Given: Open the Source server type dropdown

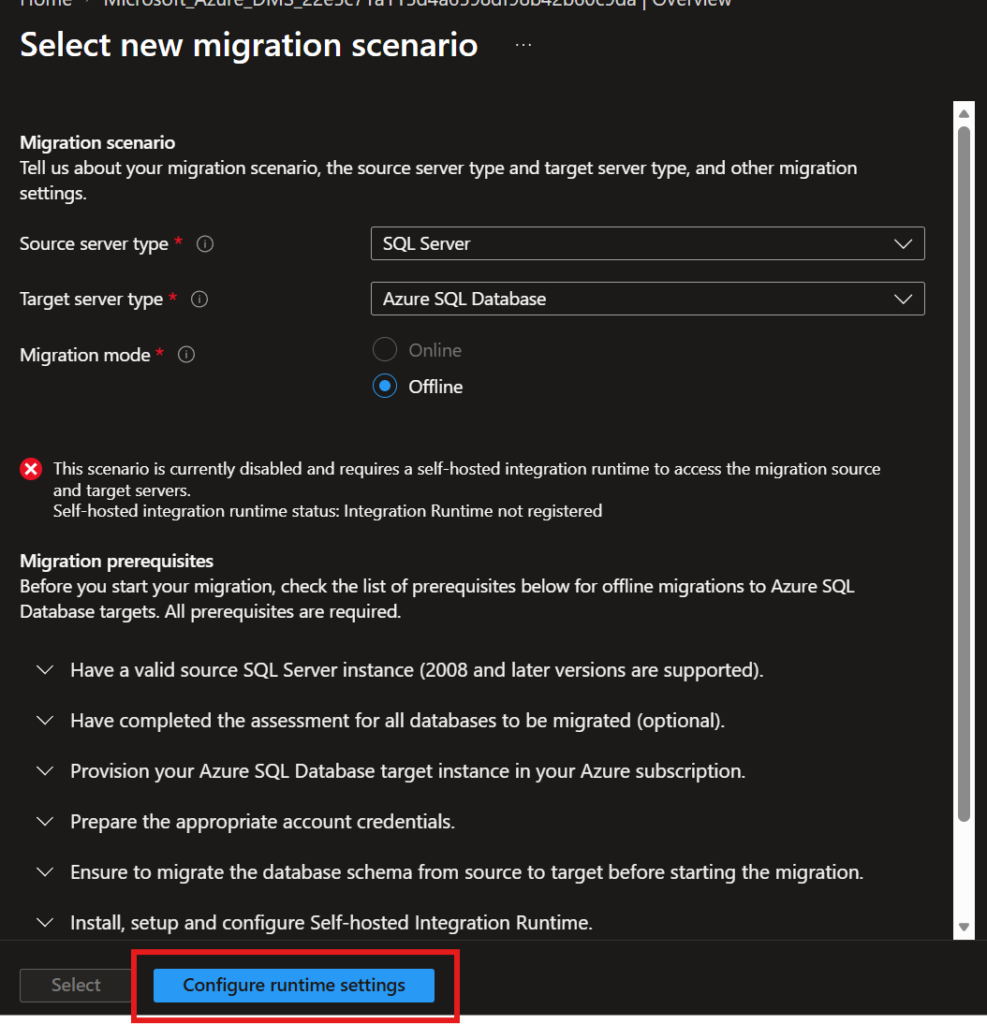Looking at the screenshot, I should click(x=647, y=244).
